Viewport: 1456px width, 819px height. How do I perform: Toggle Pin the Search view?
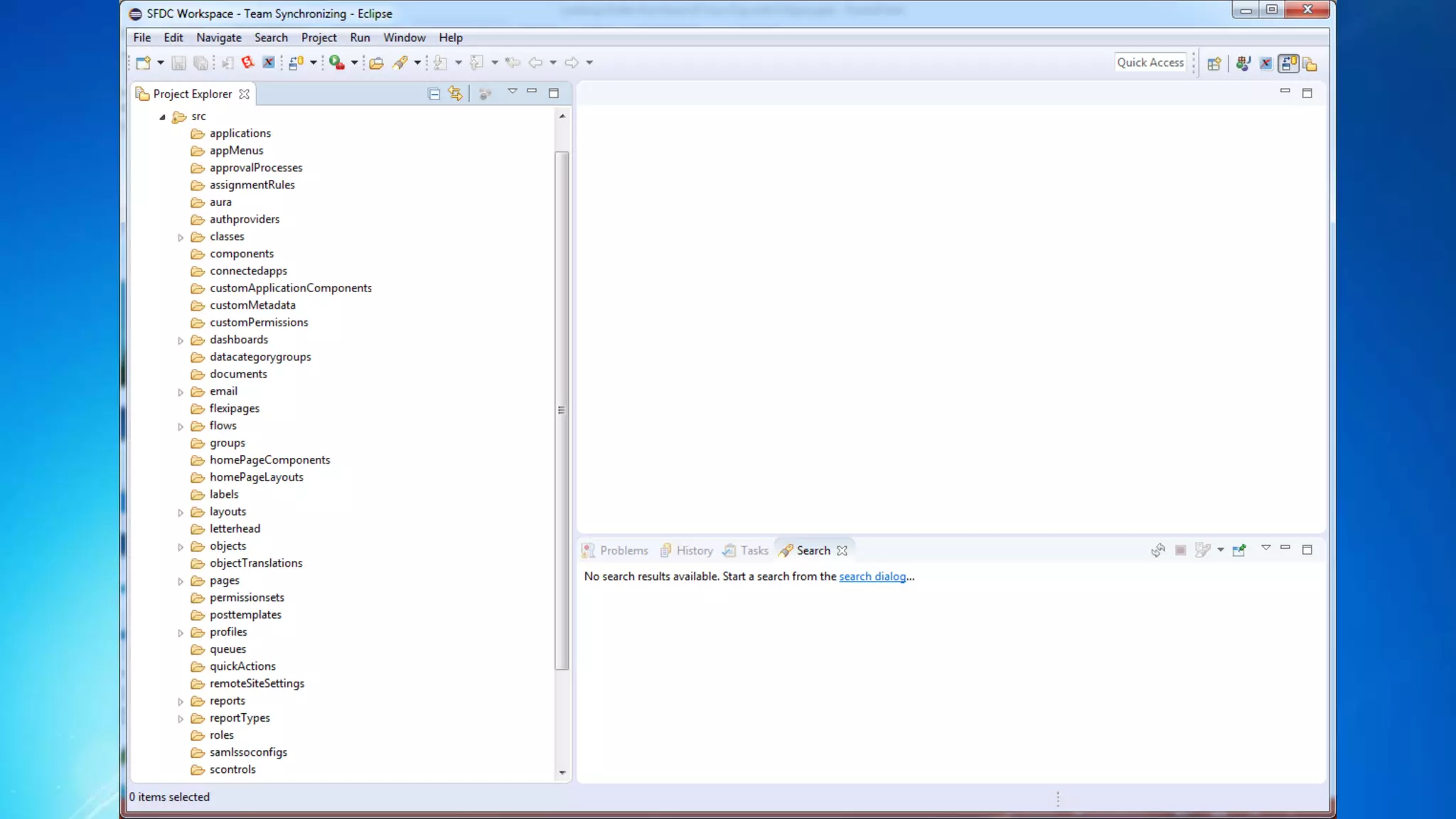click(1239, 550)
